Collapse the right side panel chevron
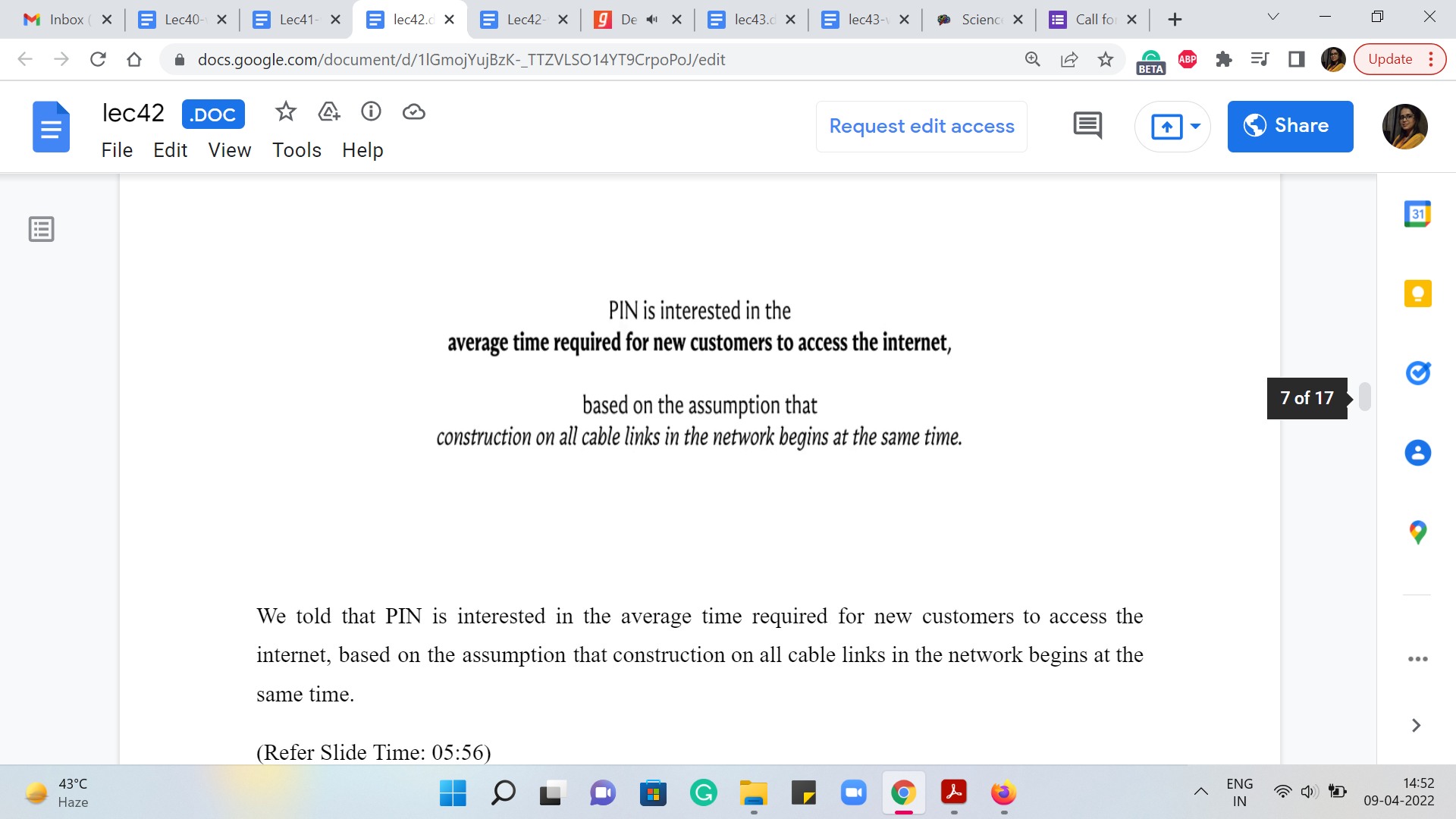 click(1416, 726)
